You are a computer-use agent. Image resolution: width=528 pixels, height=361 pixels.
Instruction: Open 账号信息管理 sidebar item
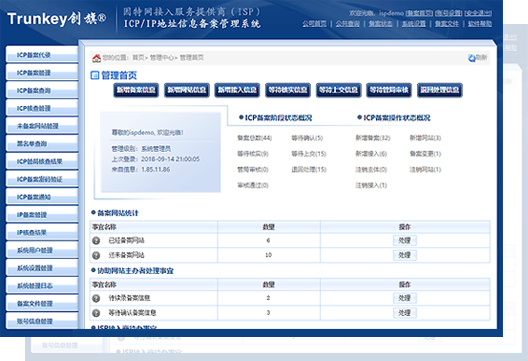point(42,321)
